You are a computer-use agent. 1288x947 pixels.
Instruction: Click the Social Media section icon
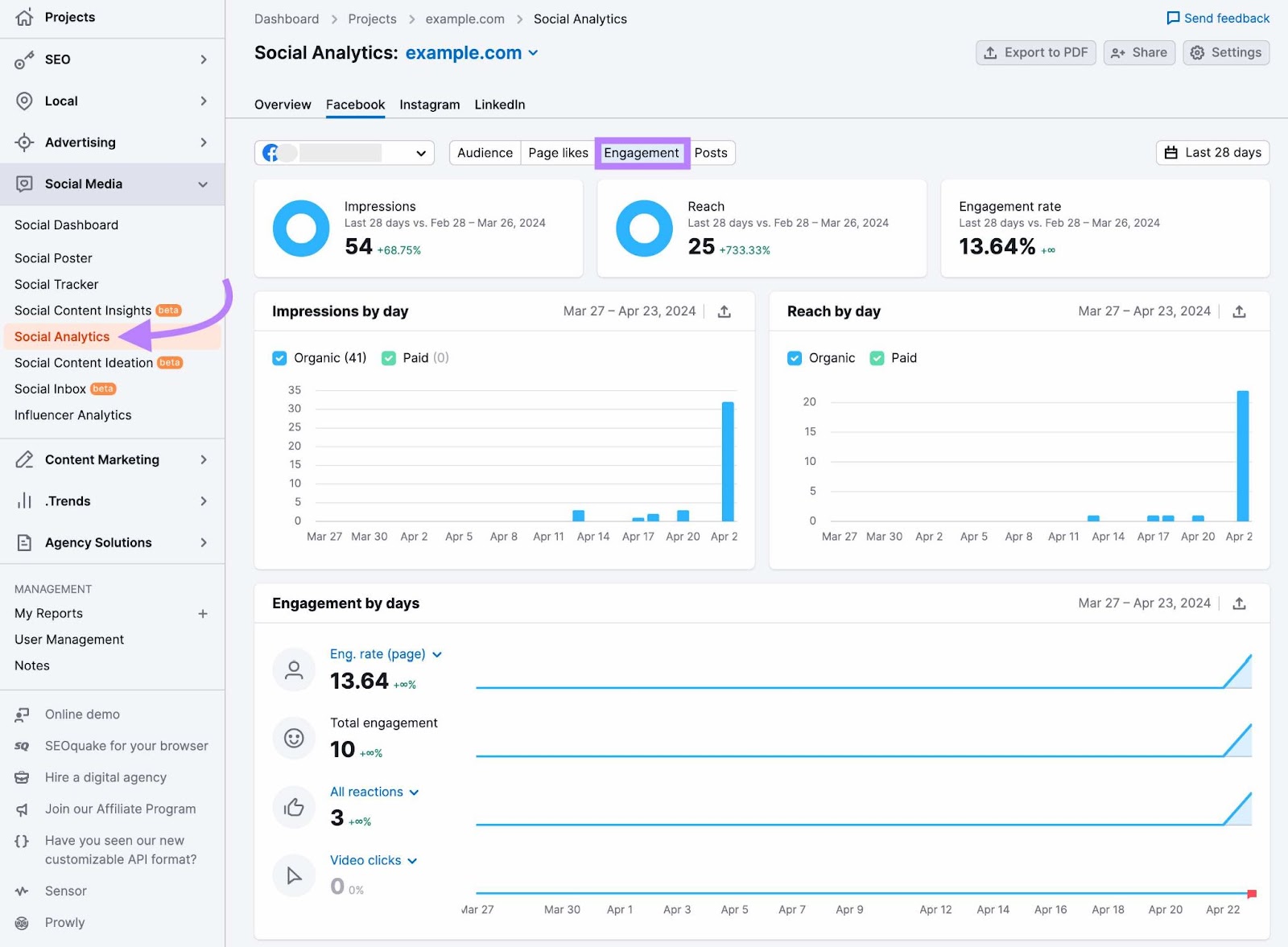pyautogui.click(x=24, y=183)
